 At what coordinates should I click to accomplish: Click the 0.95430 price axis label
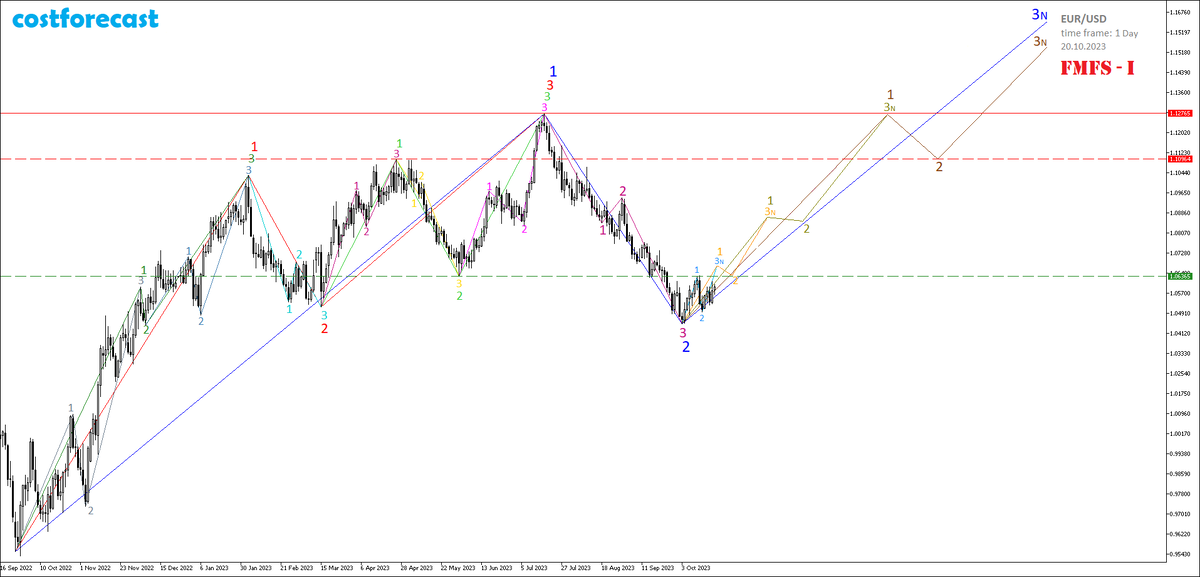click(x=1180, y=553)
